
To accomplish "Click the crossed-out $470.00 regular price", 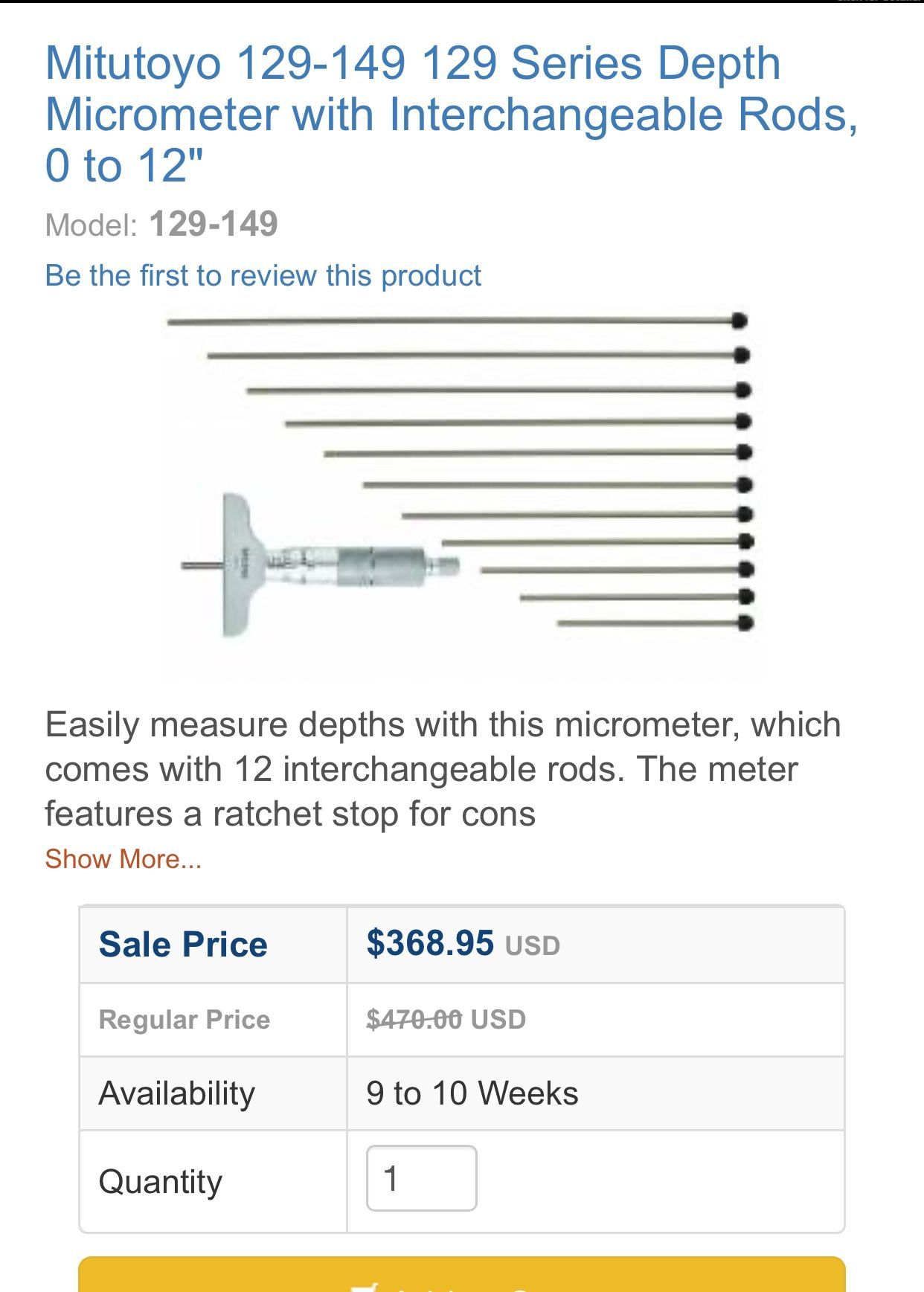I will tap(414, 1019).
